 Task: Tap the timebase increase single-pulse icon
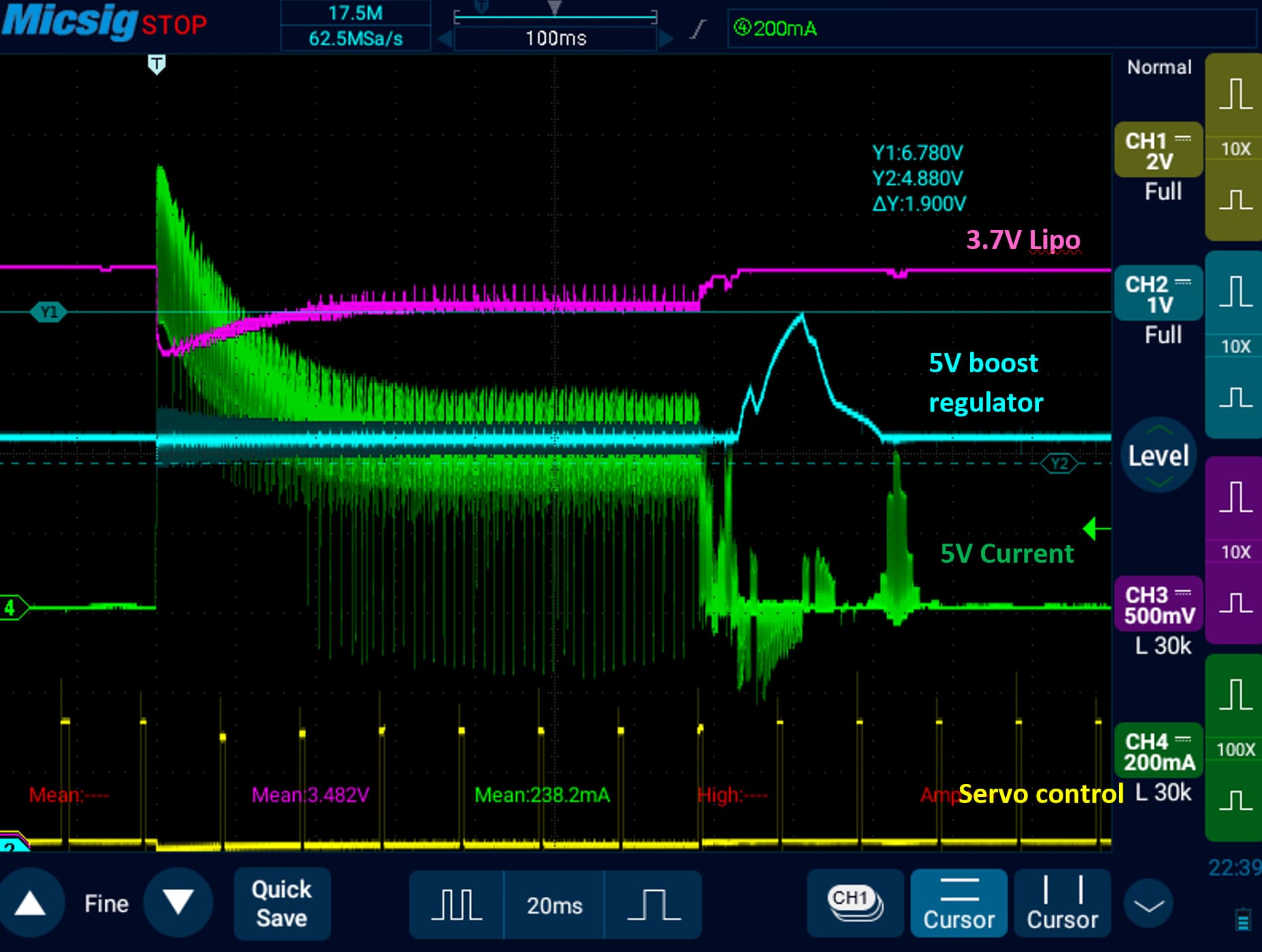(x=653, y=905)
